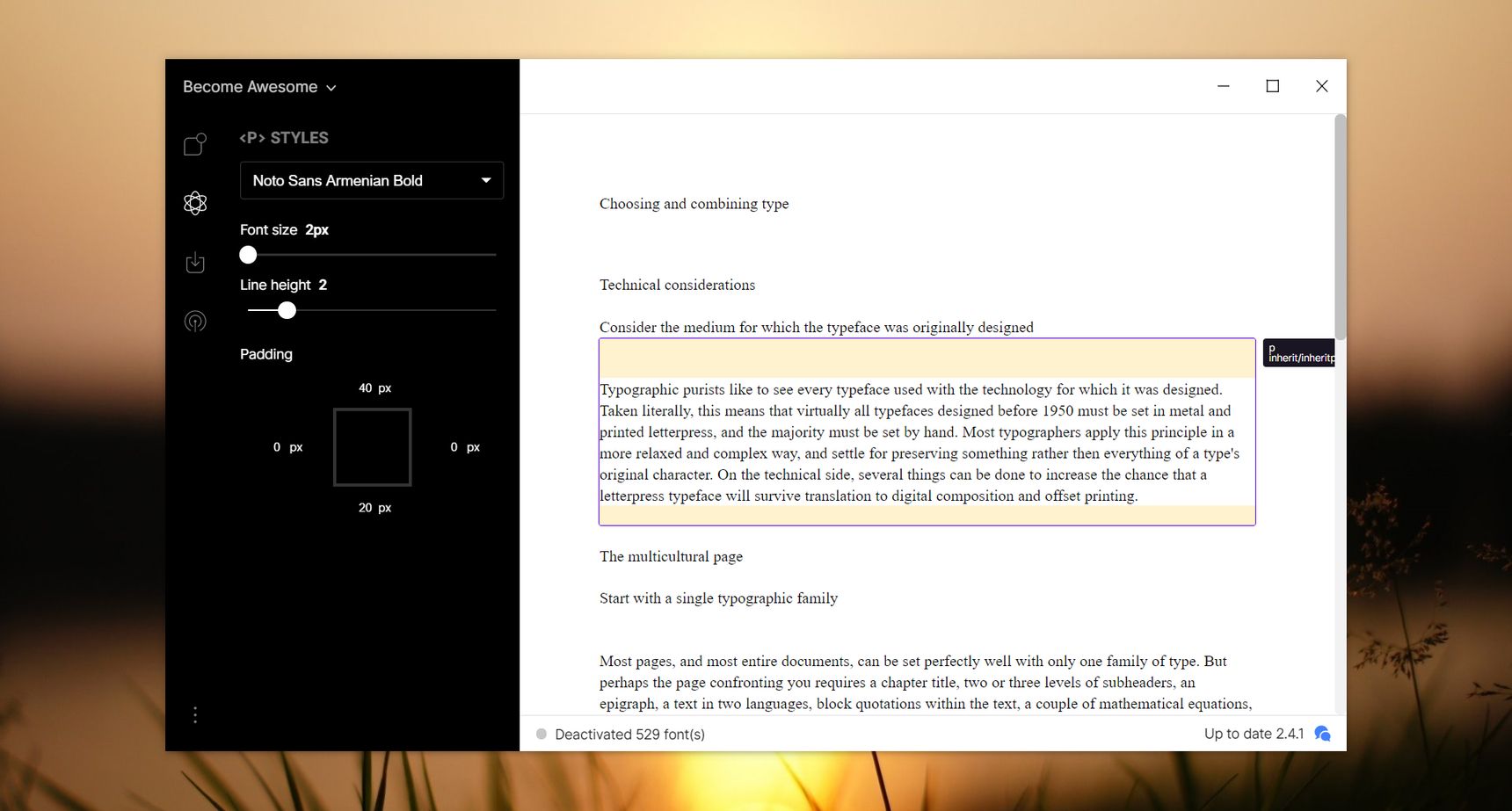Click the 'Technical considerations' heading
The height and width of the screenshot is (811, 1512).
pyautogui.click(x=677, y=285)
